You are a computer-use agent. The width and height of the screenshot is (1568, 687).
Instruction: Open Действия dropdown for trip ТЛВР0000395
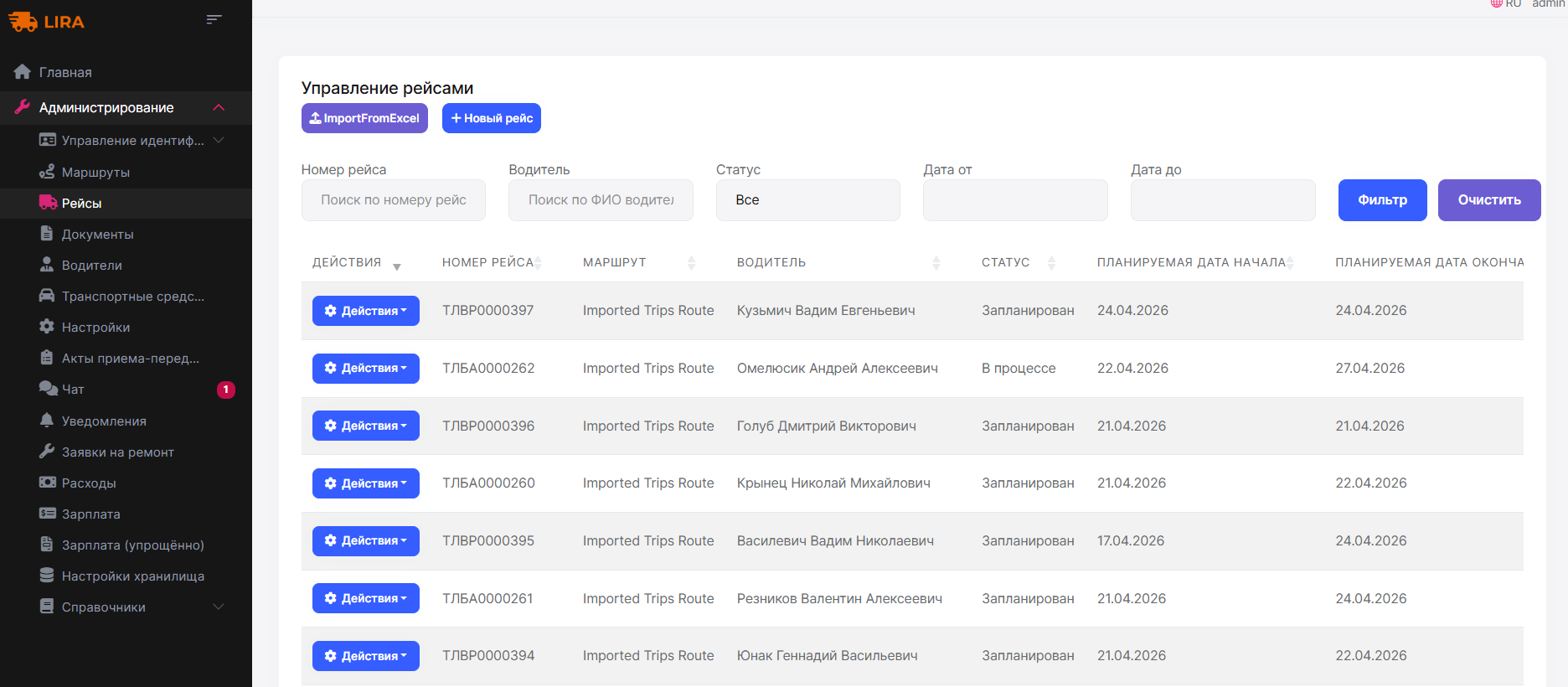pos(366,540)
